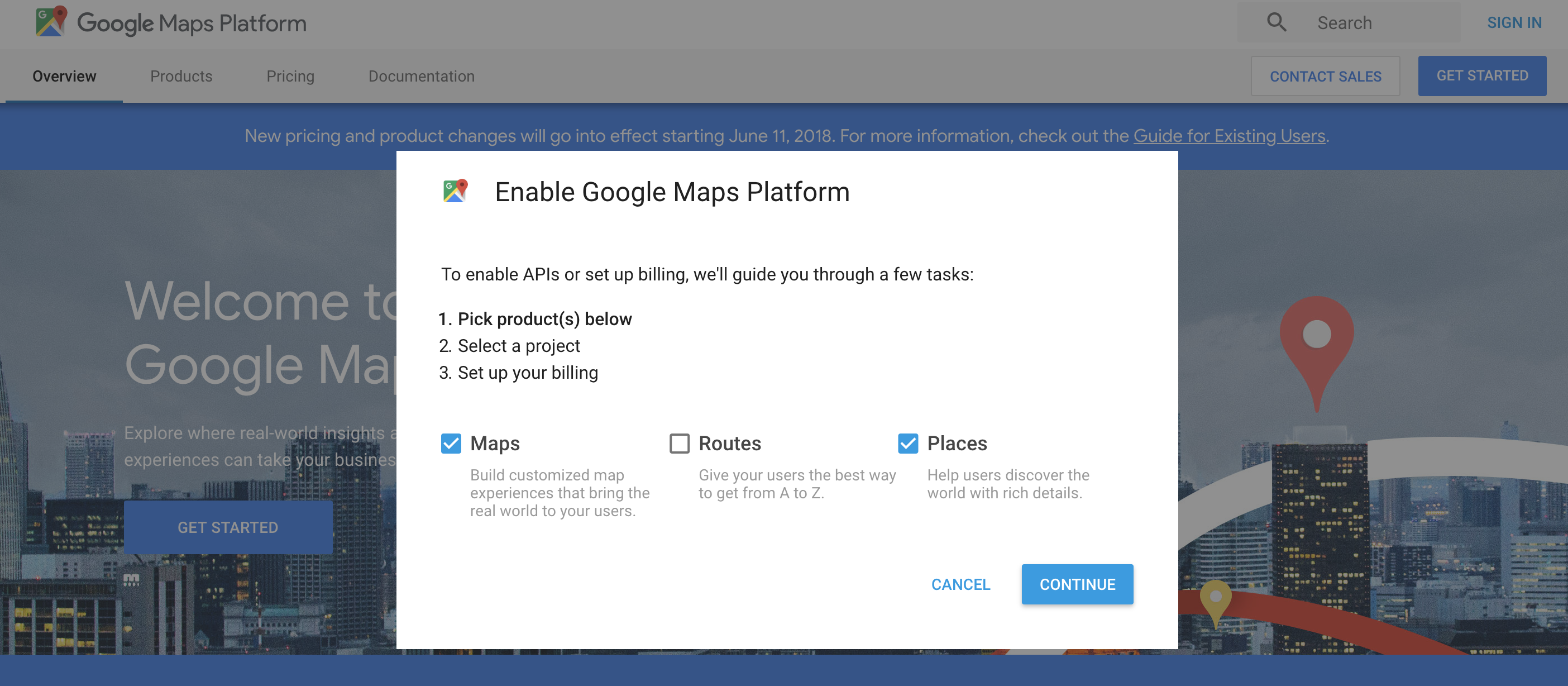The width and height of the screenshot is (1568, 686).
Task: Click the hero Get Started button
Action: click(228, 527)
